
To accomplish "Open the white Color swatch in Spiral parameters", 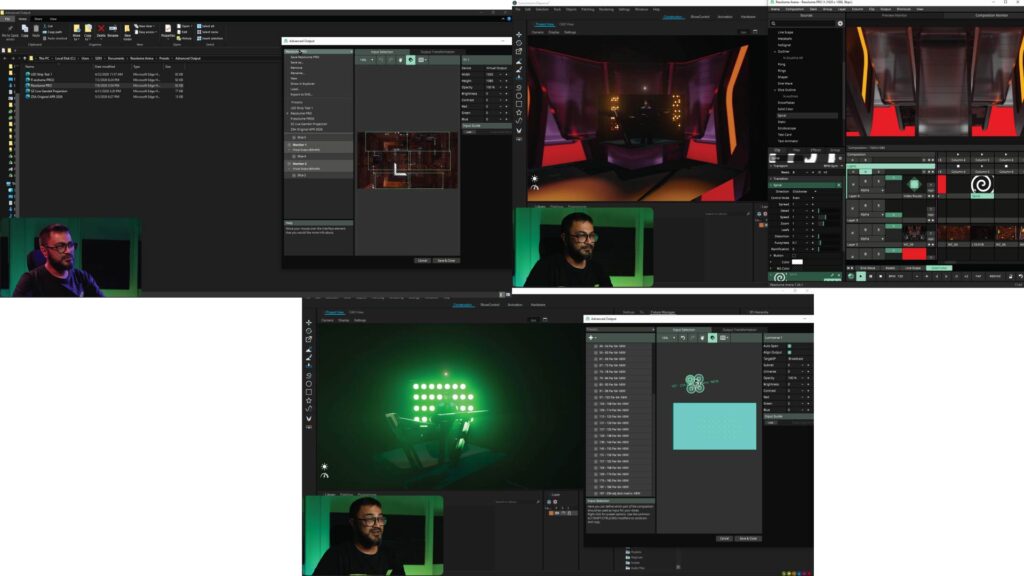I will coord(797,262).
